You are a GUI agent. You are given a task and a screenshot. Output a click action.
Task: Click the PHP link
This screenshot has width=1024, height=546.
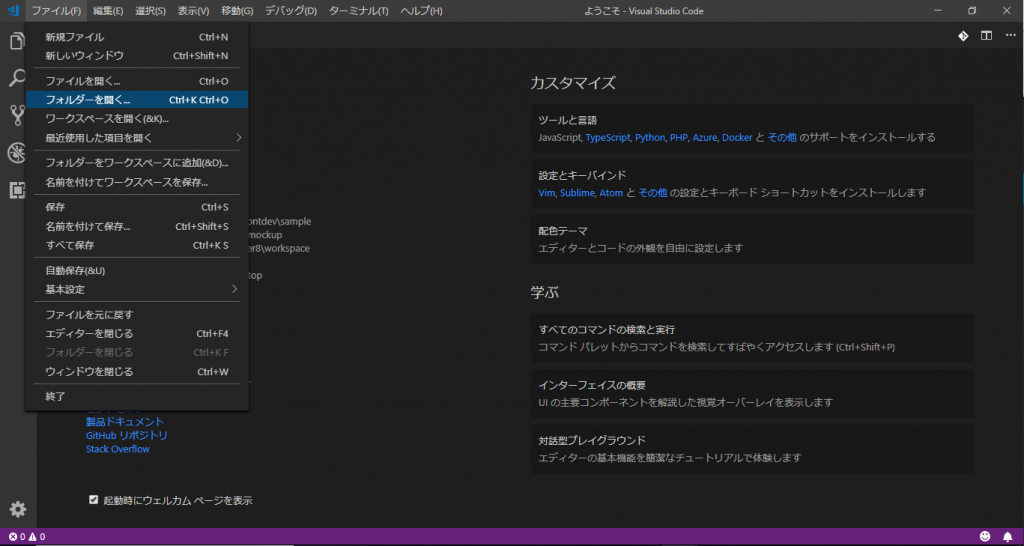tap(678, 138)
